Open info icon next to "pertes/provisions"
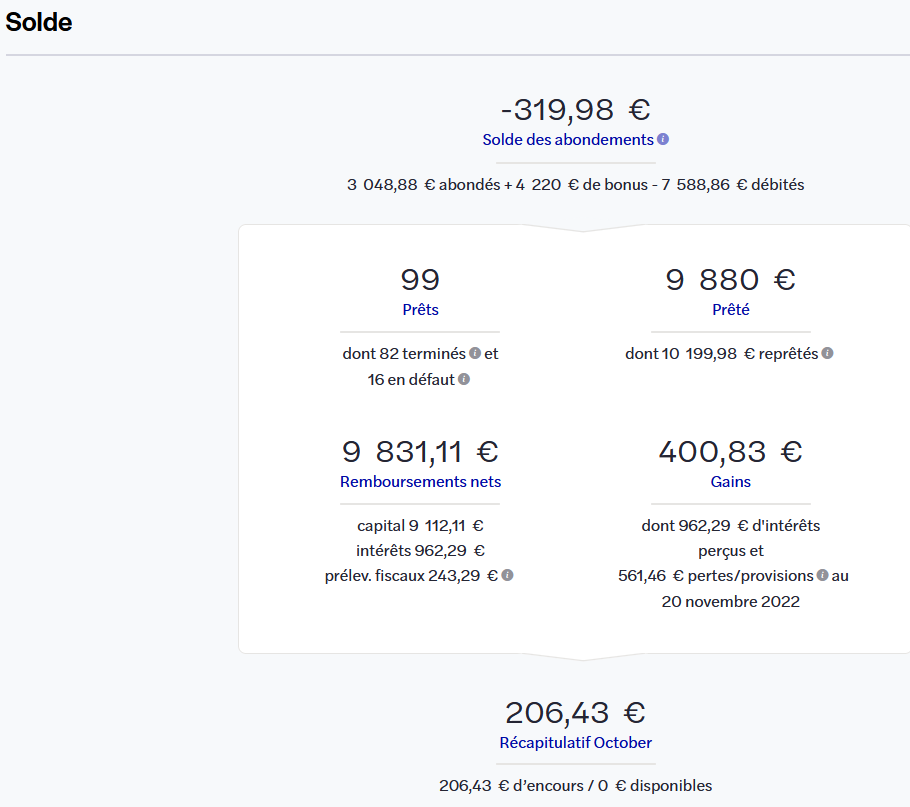The height and width of the screenshot is (807, 910). click(x=822, y=575)
